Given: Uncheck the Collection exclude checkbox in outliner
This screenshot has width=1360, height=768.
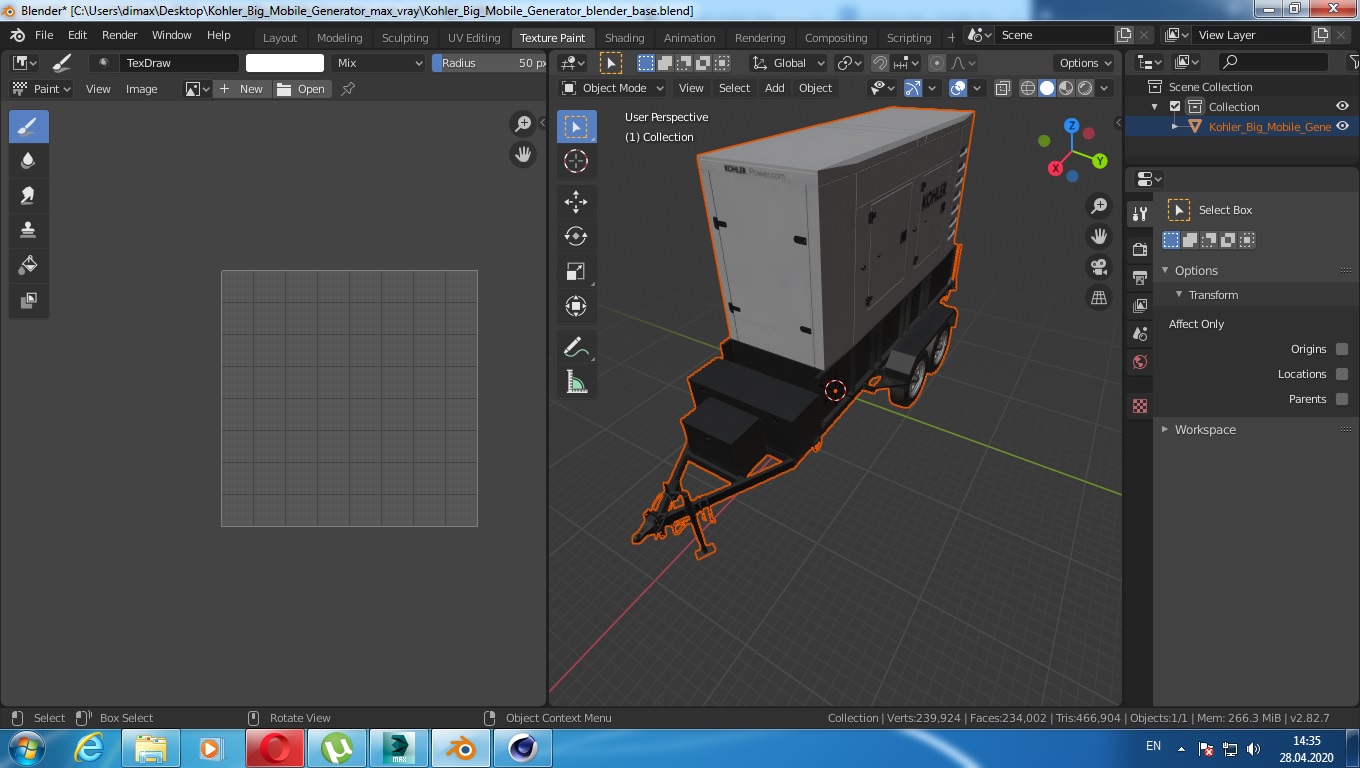Looking at the screenshot, I should coord(1175,107).
